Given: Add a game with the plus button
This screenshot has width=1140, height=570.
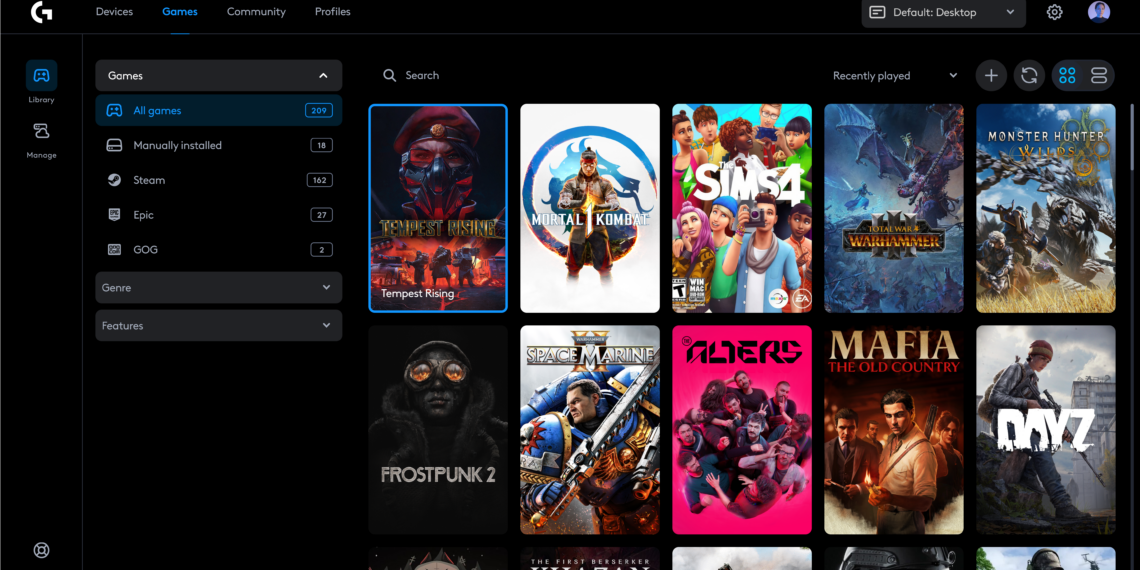Looking at the screenshot, I should (991, 76).
